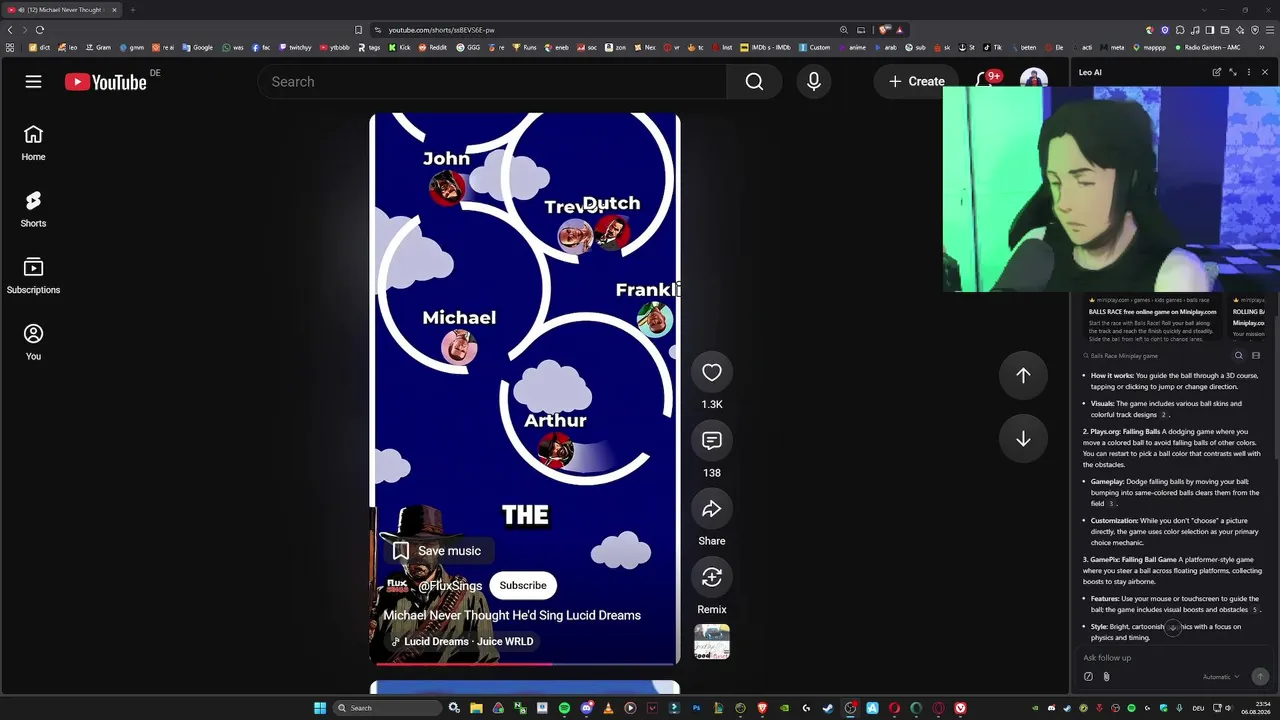Open the taskbar clock and date
The image size is (1280, 720).
pos(1255,708)
